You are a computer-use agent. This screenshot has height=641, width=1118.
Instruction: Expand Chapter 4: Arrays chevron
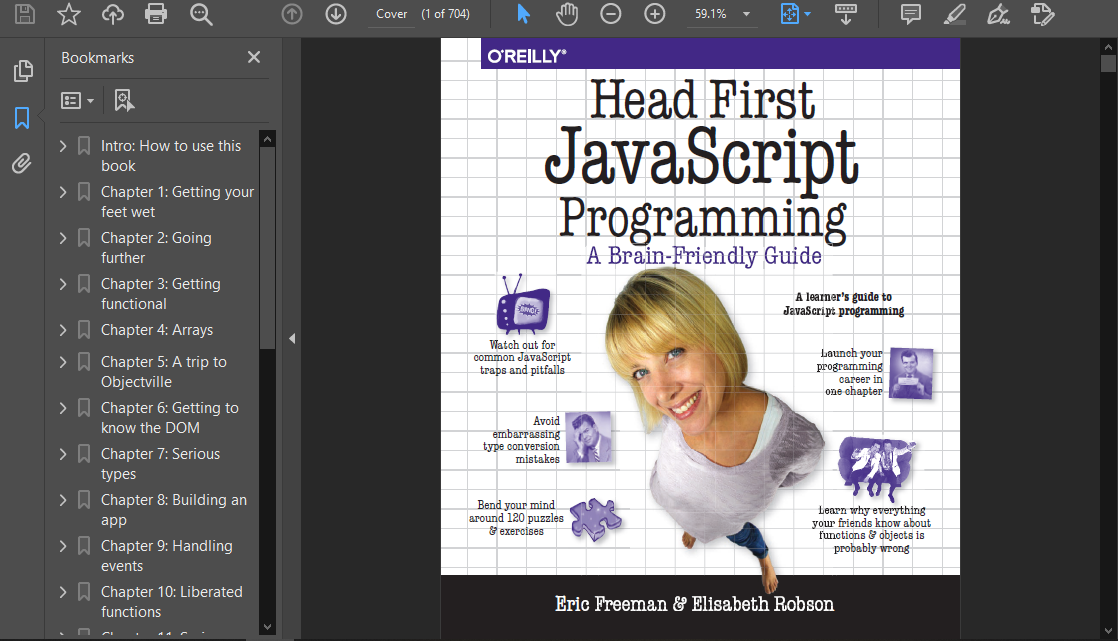pos(63,330)
